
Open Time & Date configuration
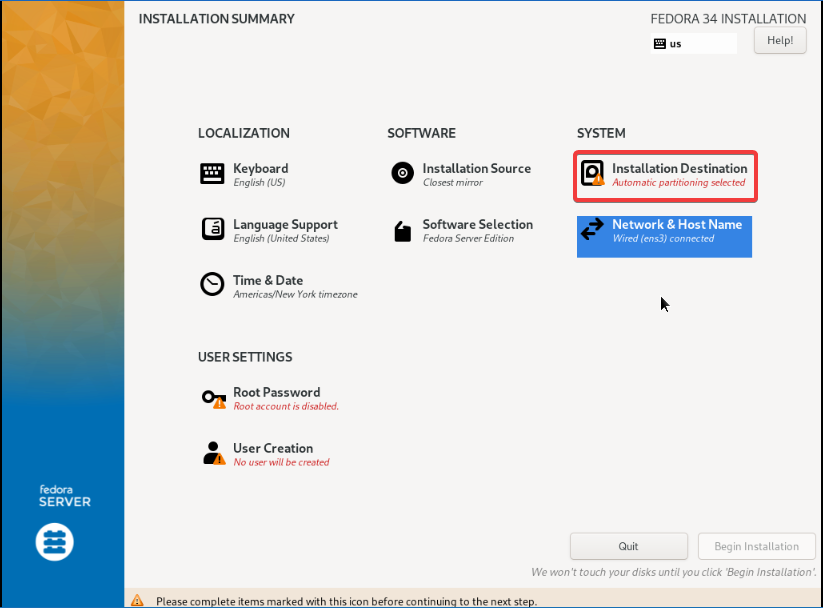[268, 280]
